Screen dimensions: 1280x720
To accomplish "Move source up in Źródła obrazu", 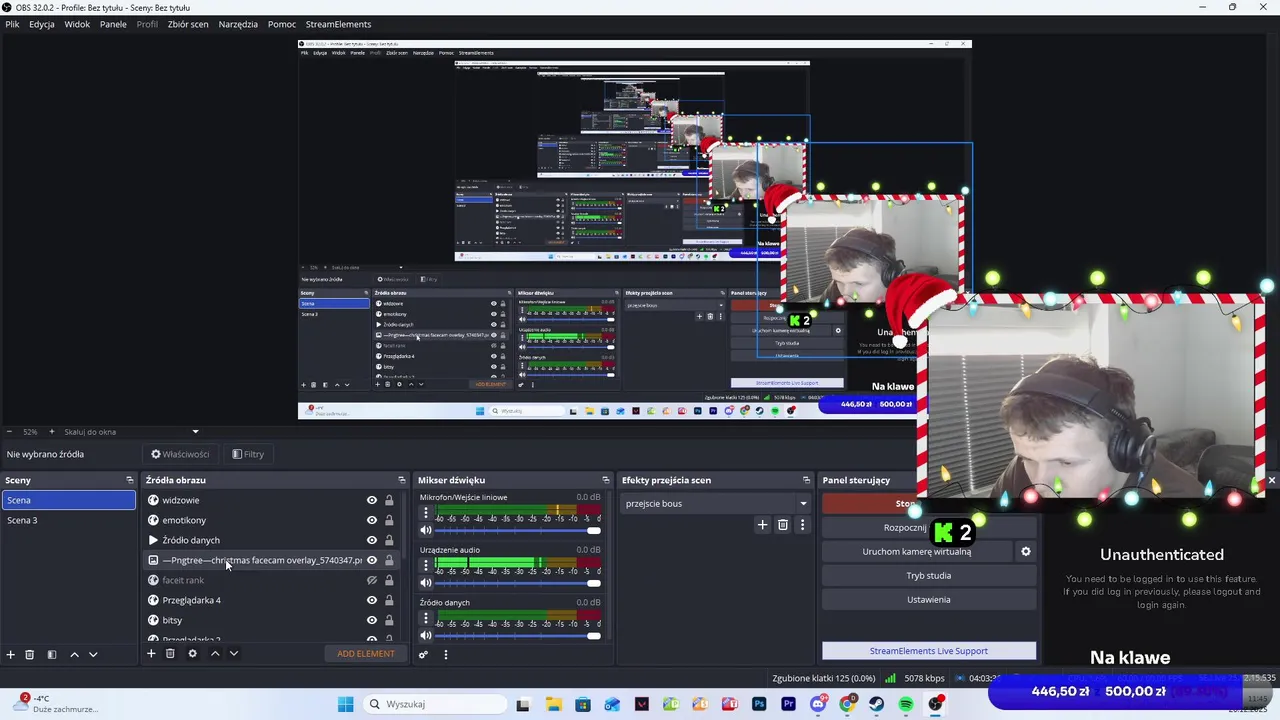I will [214, 654].
